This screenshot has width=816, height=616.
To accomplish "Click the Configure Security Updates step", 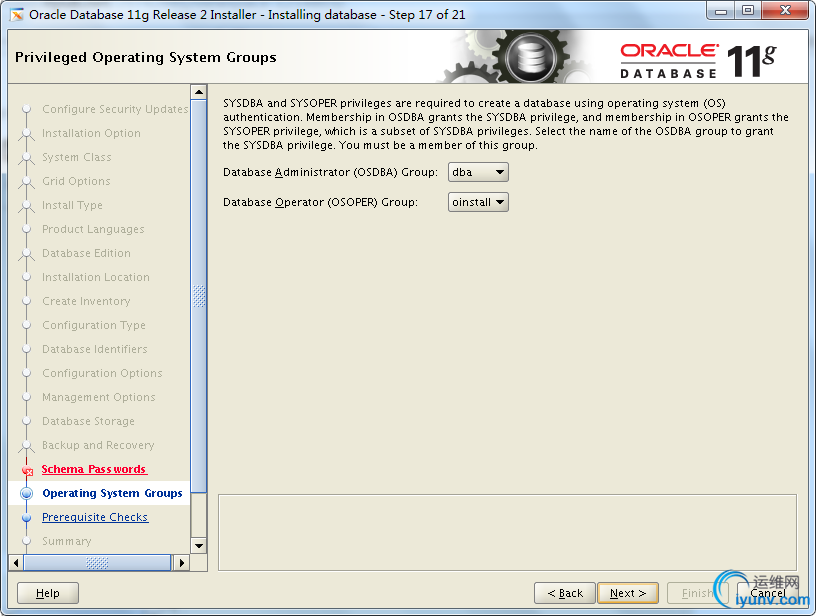I will pyautogui.click(x=115, y=109).
